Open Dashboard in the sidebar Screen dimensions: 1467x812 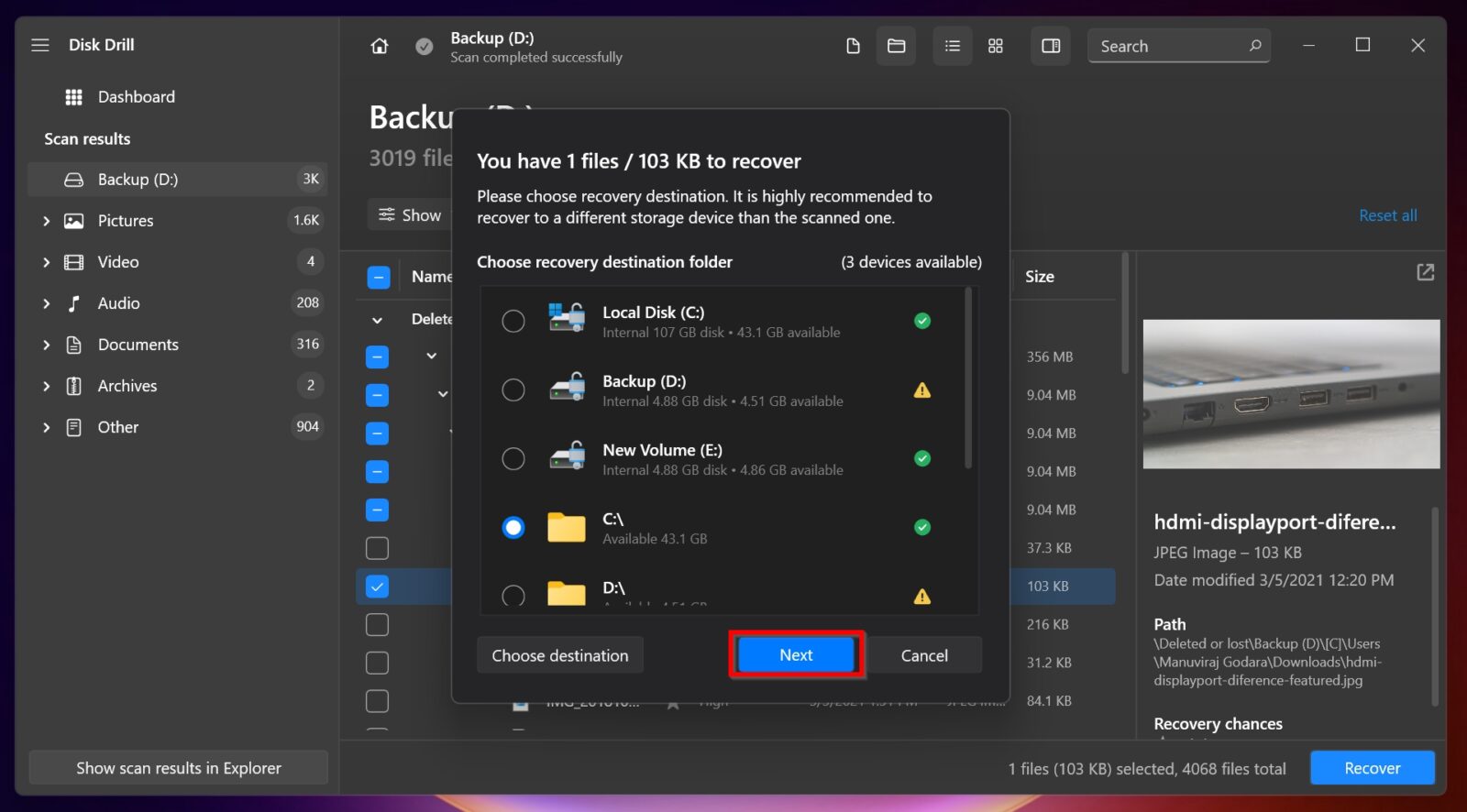(x=136, y=97)
